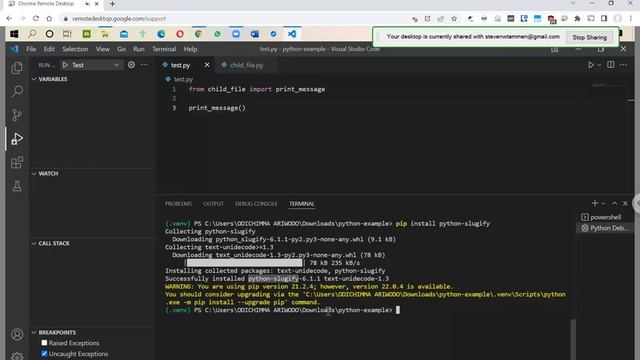The width and height of the screenshot is (640, 360).
Task: Select the TERMINAL panel tab
Action: pyautogui.click(x=302, y=204)
